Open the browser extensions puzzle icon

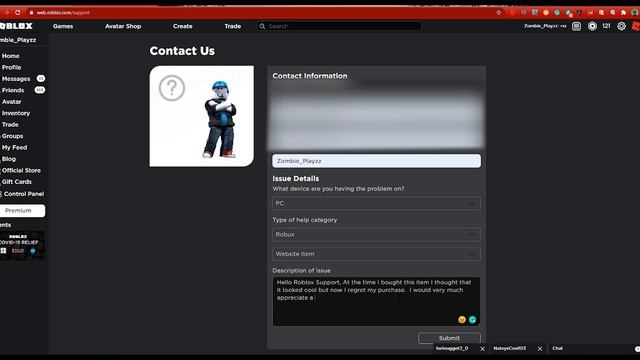tap(623, 13)
